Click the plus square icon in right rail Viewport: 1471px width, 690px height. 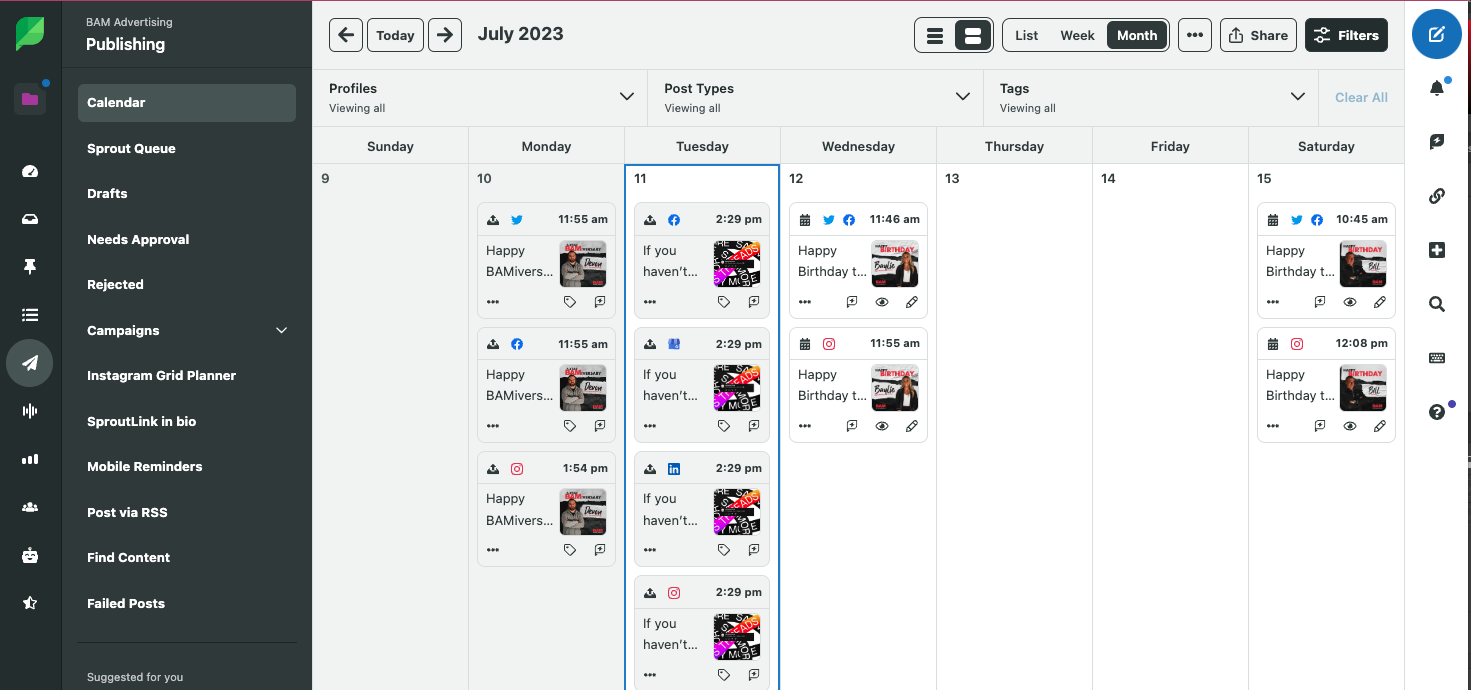(x=1437, y=250)
